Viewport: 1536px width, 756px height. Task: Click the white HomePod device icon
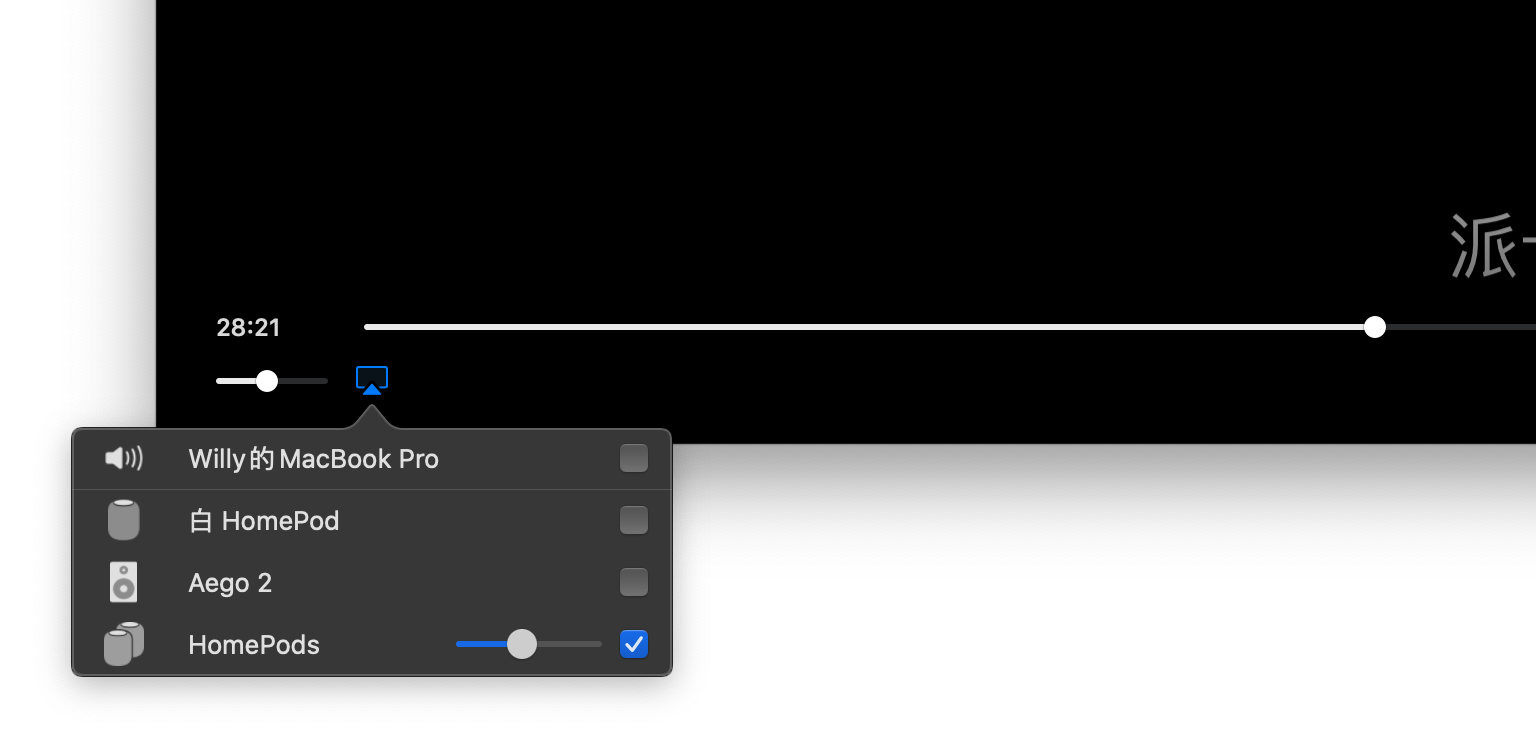(x=124, y=520)
